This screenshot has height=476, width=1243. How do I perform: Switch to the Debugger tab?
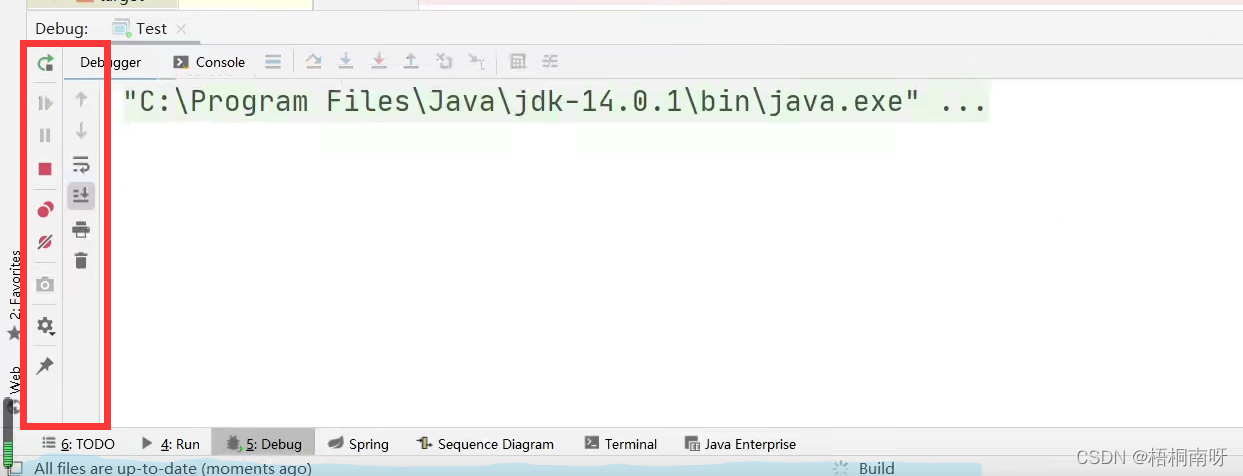pyautogui.click(x=110, y=62)
